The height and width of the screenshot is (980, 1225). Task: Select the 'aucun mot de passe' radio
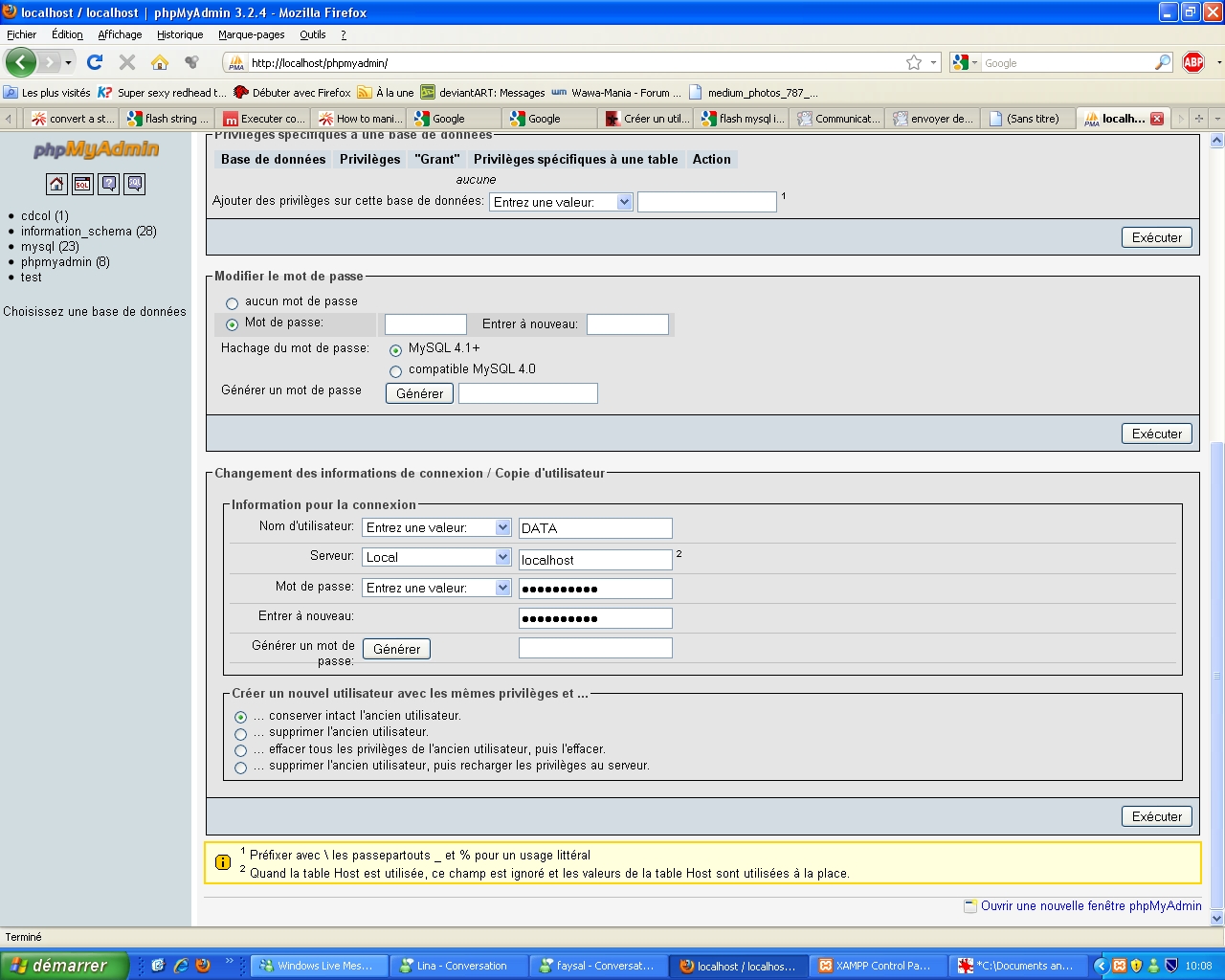point(232,303)
